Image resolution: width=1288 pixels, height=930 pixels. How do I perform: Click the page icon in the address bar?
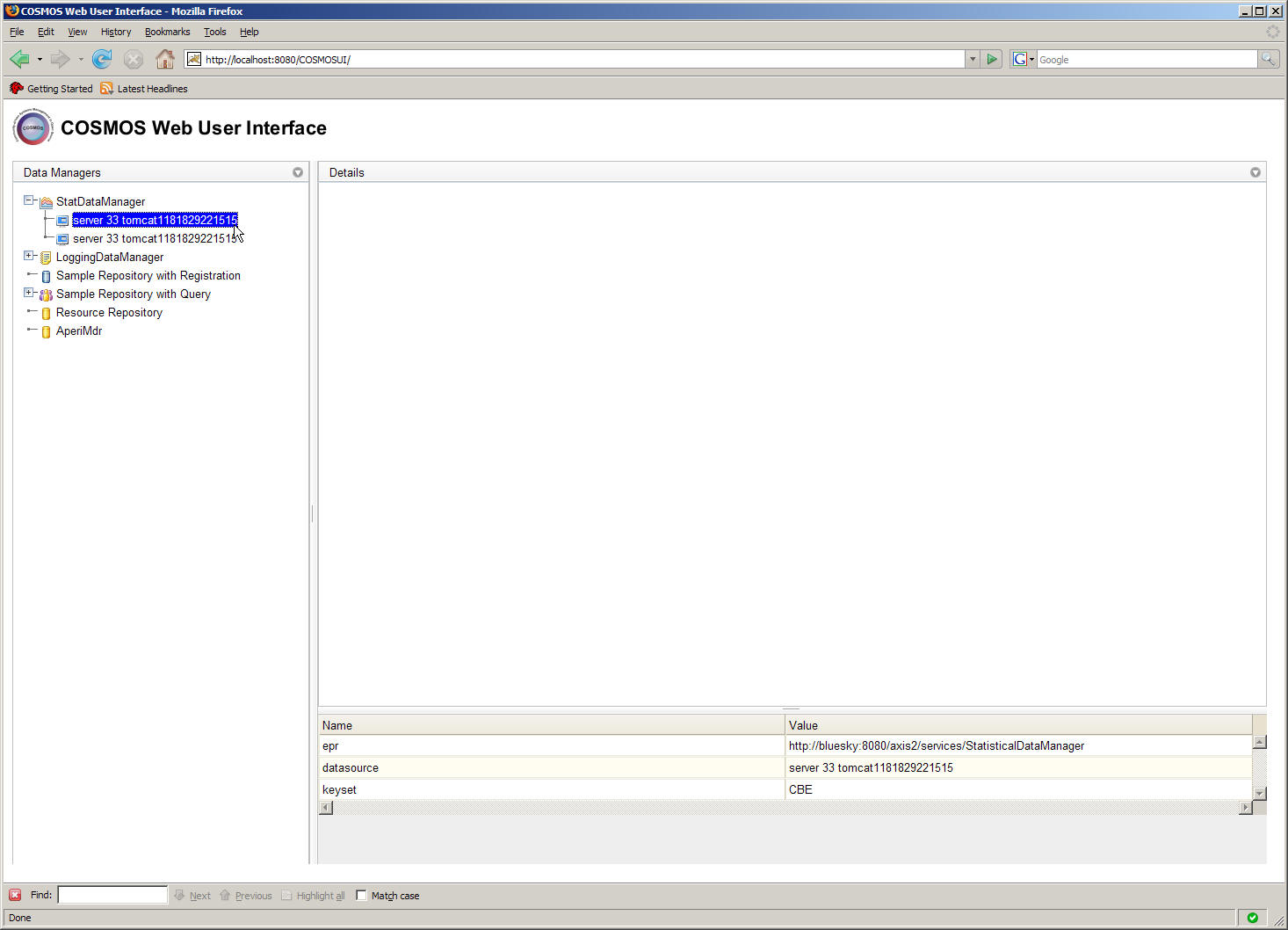[194, 59]
